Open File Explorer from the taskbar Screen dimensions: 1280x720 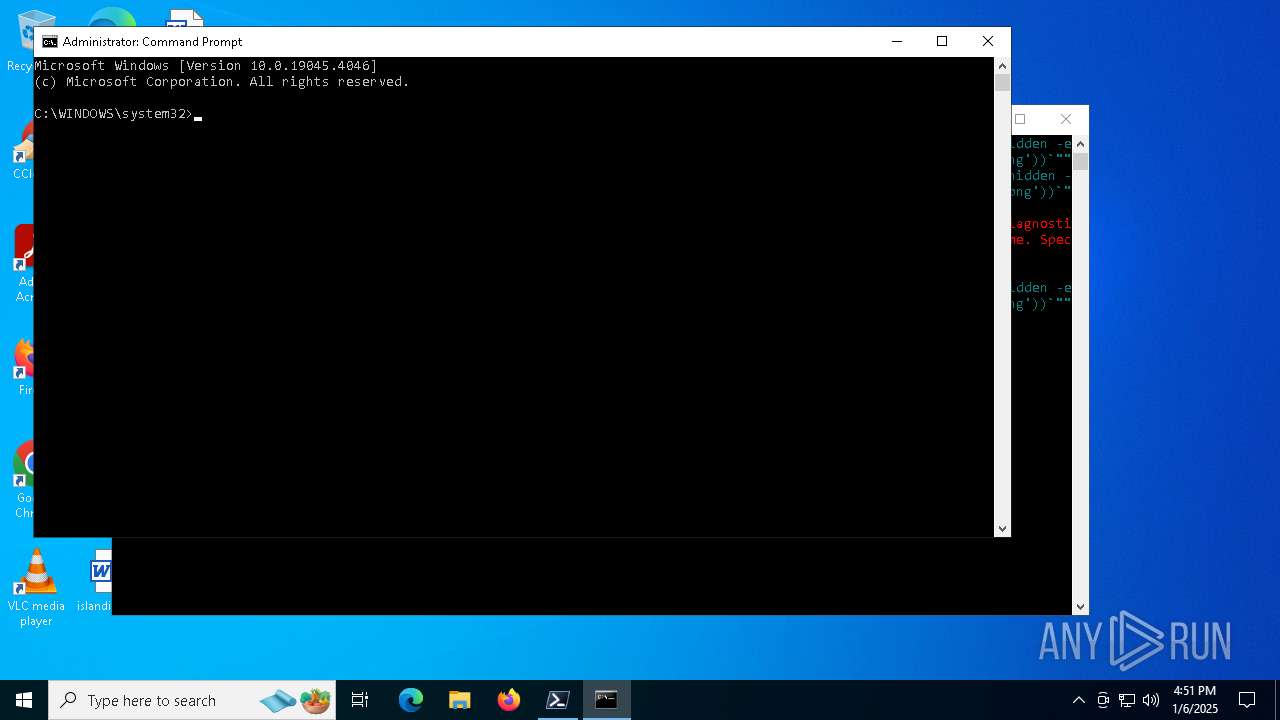460,700
